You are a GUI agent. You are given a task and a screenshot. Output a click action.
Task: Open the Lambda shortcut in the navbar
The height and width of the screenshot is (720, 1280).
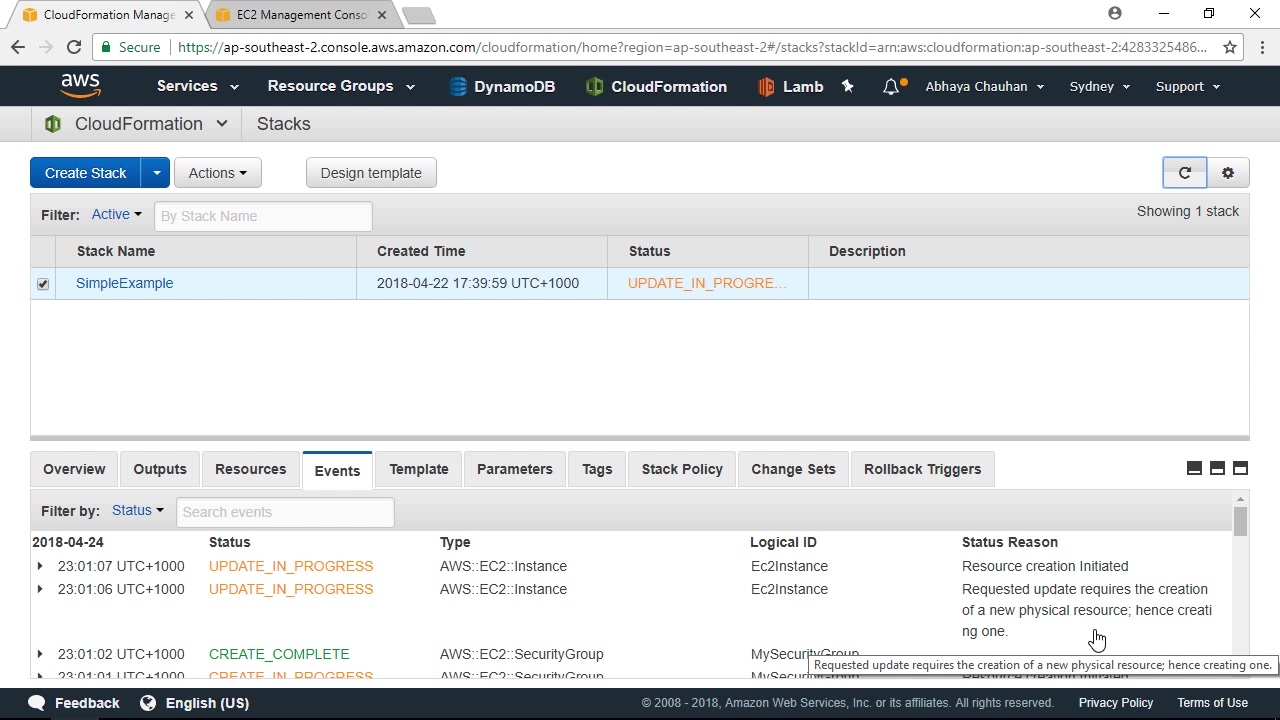[x=790, y=87]
